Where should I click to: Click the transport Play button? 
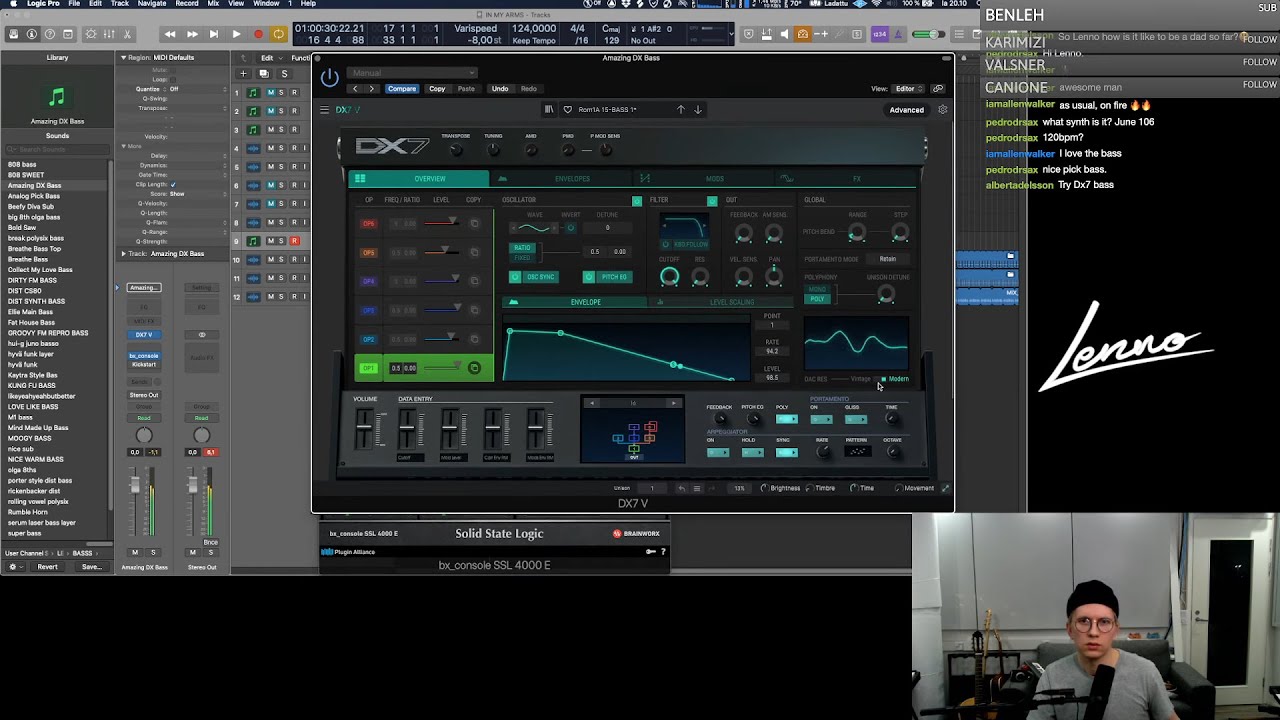point(236,34)
